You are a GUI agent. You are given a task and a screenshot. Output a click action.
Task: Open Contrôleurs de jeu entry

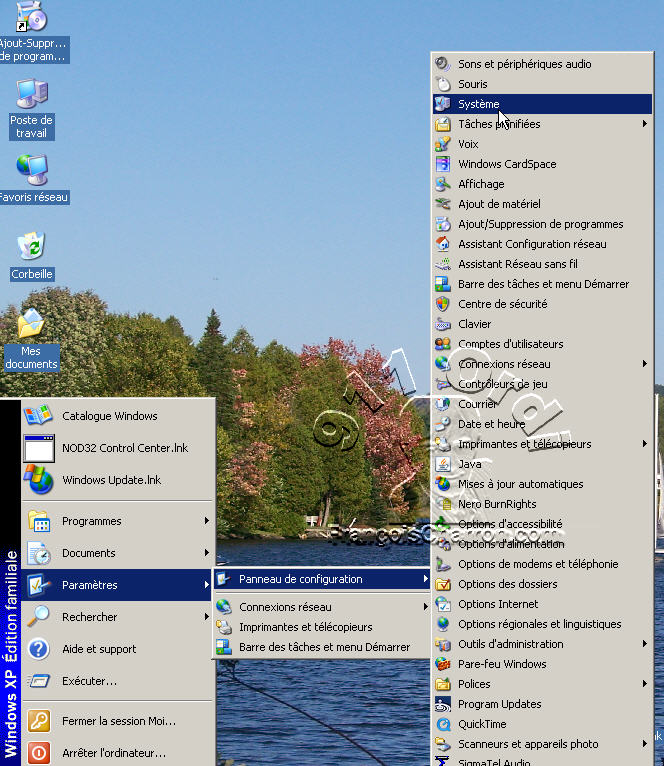tap(542, 383)
